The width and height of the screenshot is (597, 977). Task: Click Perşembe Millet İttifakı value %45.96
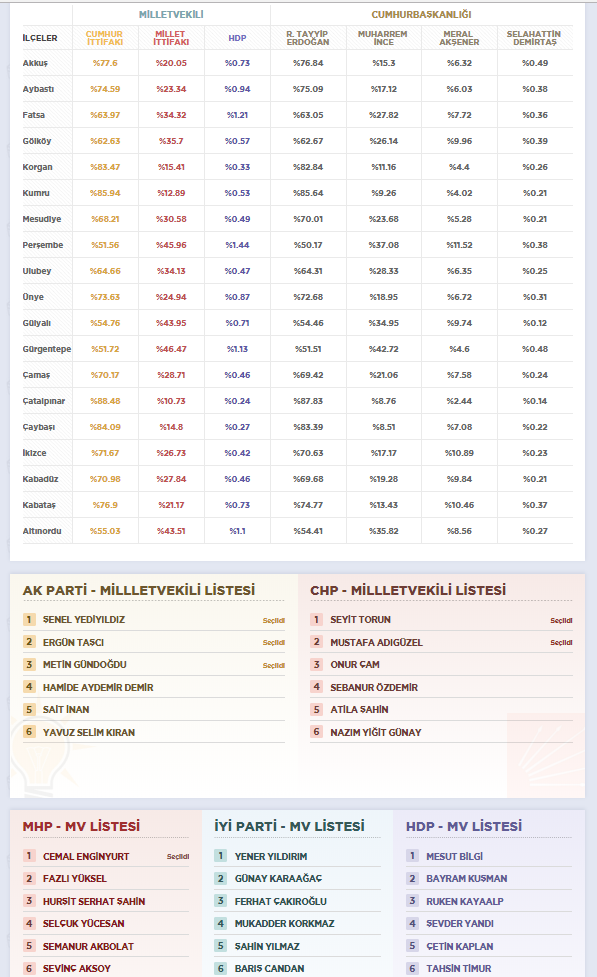[171, 245]
